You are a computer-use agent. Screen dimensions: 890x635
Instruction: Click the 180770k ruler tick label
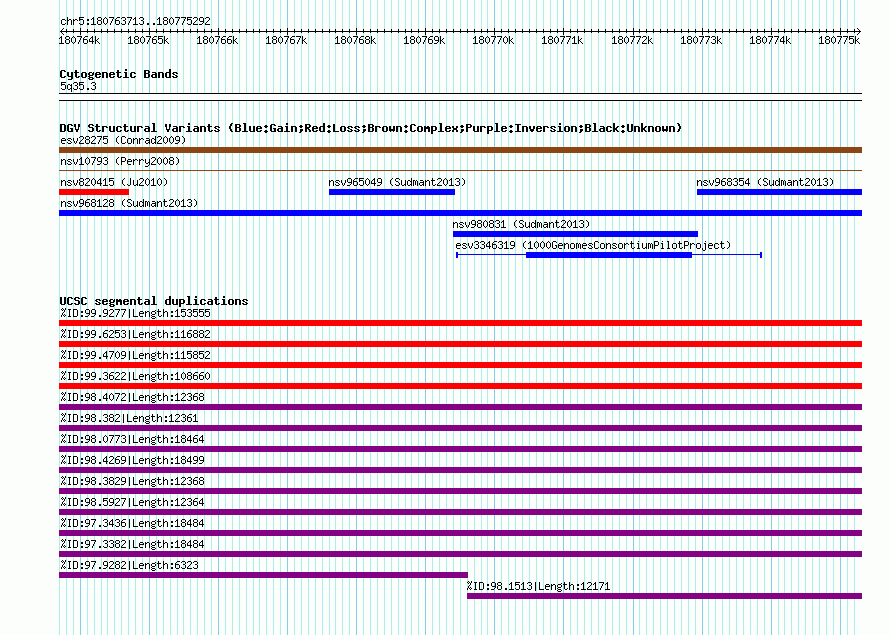(493, 40)
